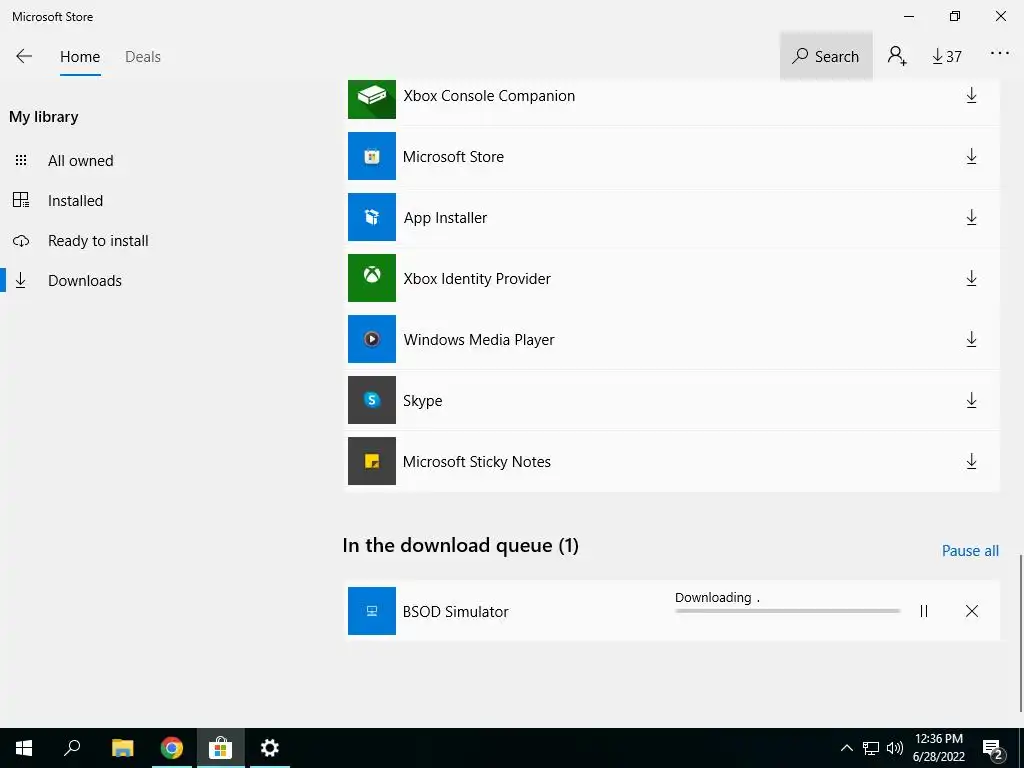Viewport: 1024px width, 768px height.
Task: Open the Home tab
Action: click(x=80, y=57)
